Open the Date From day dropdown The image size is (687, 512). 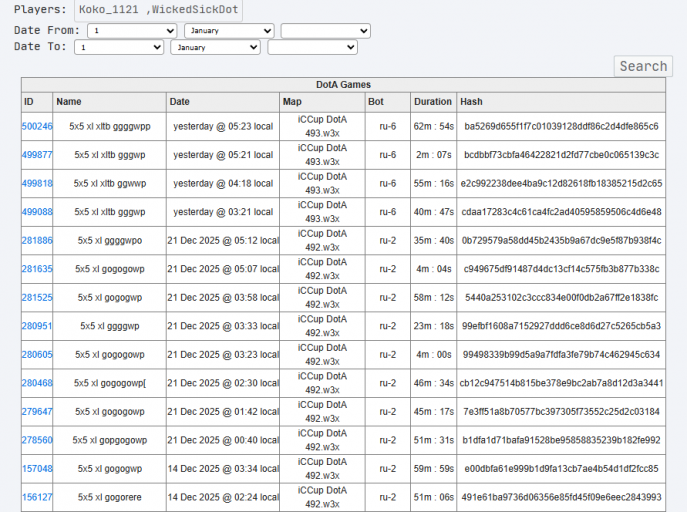point(132,31)
